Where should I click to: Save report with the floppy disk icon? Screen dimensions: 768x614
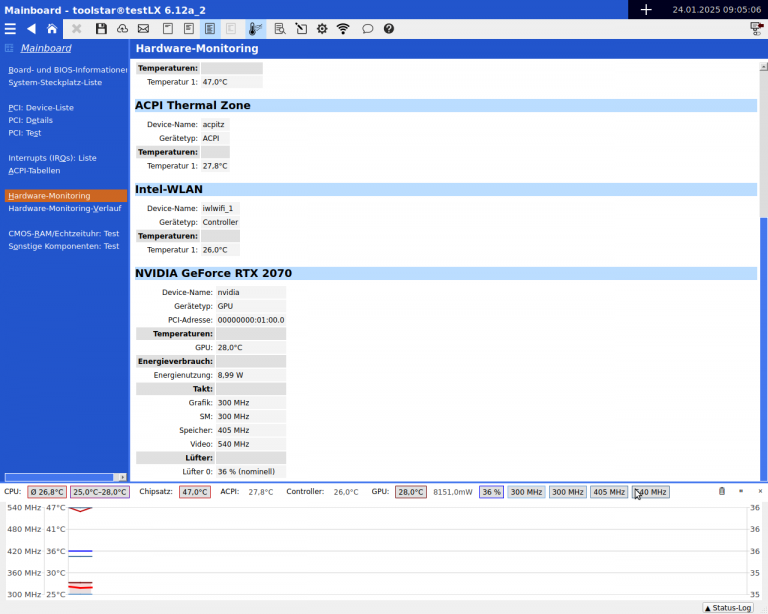click(x=101, y=29)
